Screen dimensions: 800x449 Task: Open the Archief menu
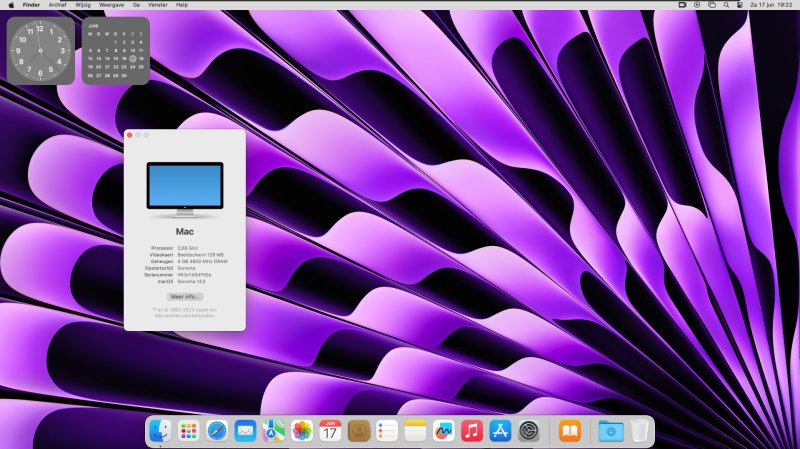coord(58,5)
